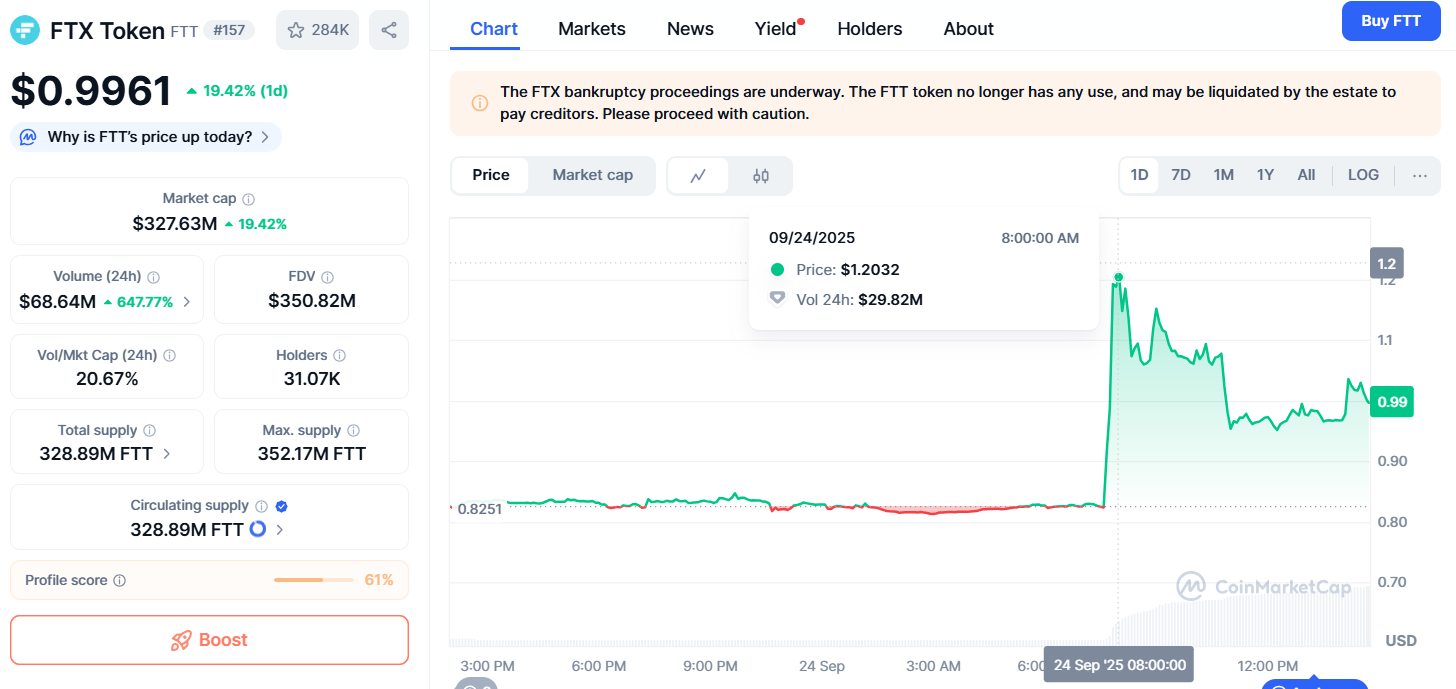Set chart range to All
Screen dimensions: 1456x689
point(1306,175)
